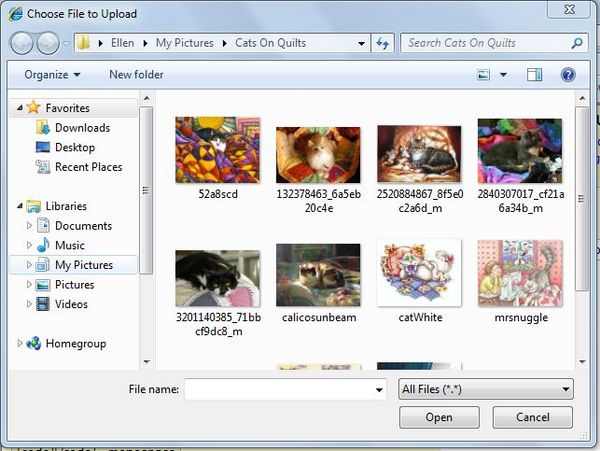
Task: Click the Back navigation arrow button
Action: 22,43
